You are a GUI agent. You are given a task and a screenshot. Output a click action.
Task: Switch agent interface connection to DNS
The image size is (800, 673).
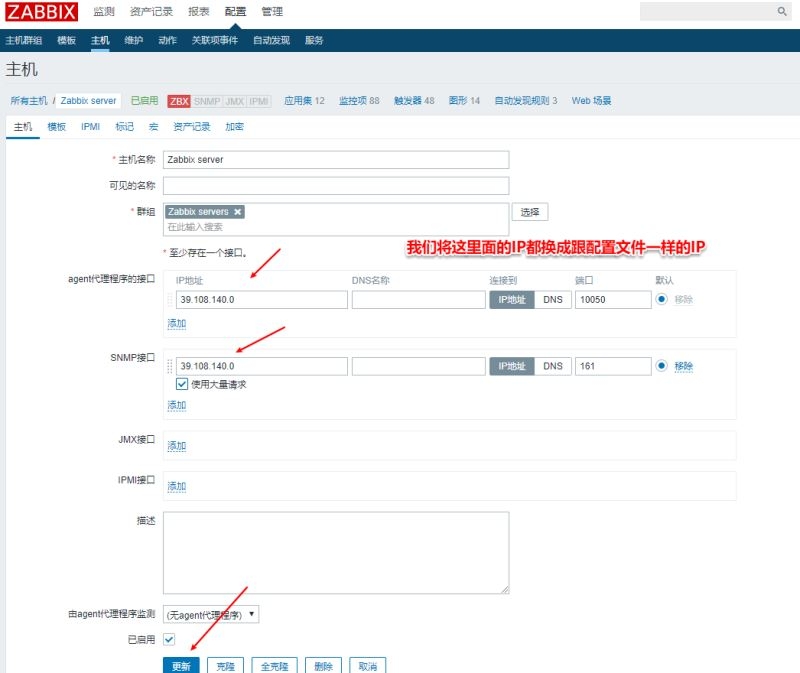pos(552,299)
